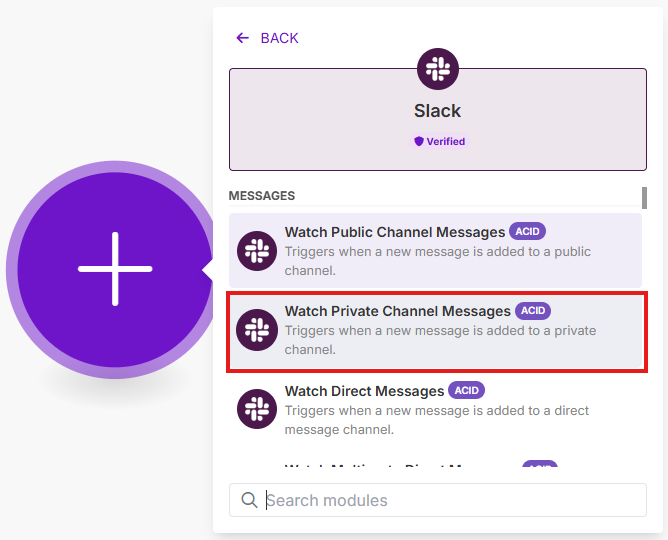Click ACID badge on Watch Public Channel Messages
Viewport: 668px width, 540px height.
(528, 231)
